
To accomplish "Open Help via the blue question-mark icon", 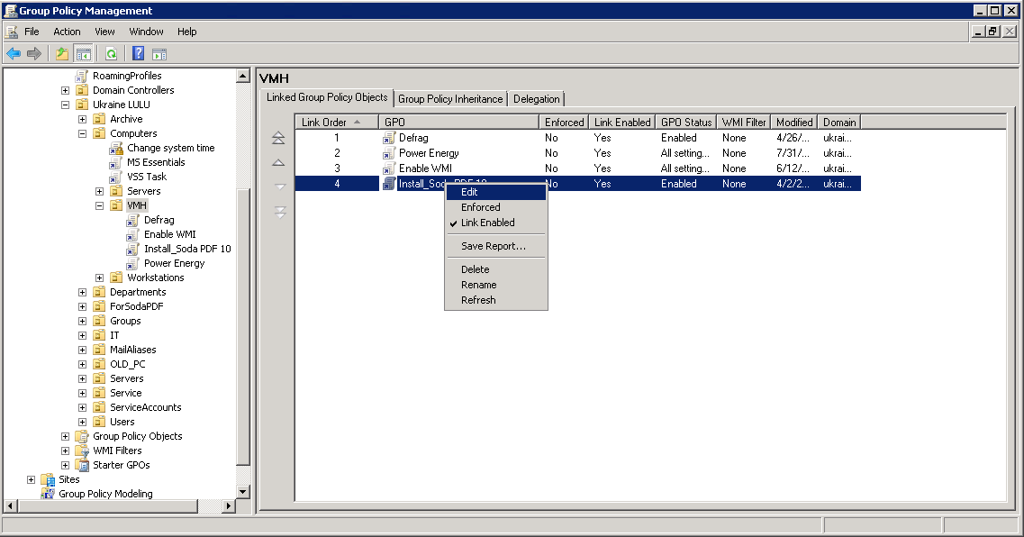I will pos(138,54).
